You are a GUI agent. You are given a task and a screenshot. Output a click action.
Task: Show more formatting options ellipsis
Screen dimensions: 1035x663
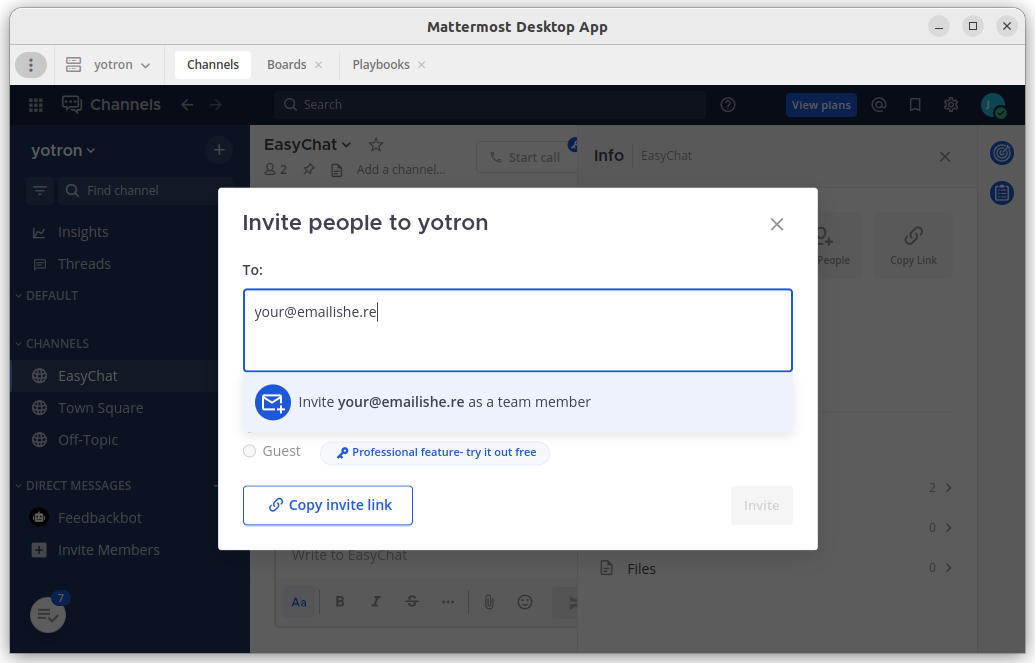tap(448, 602)
